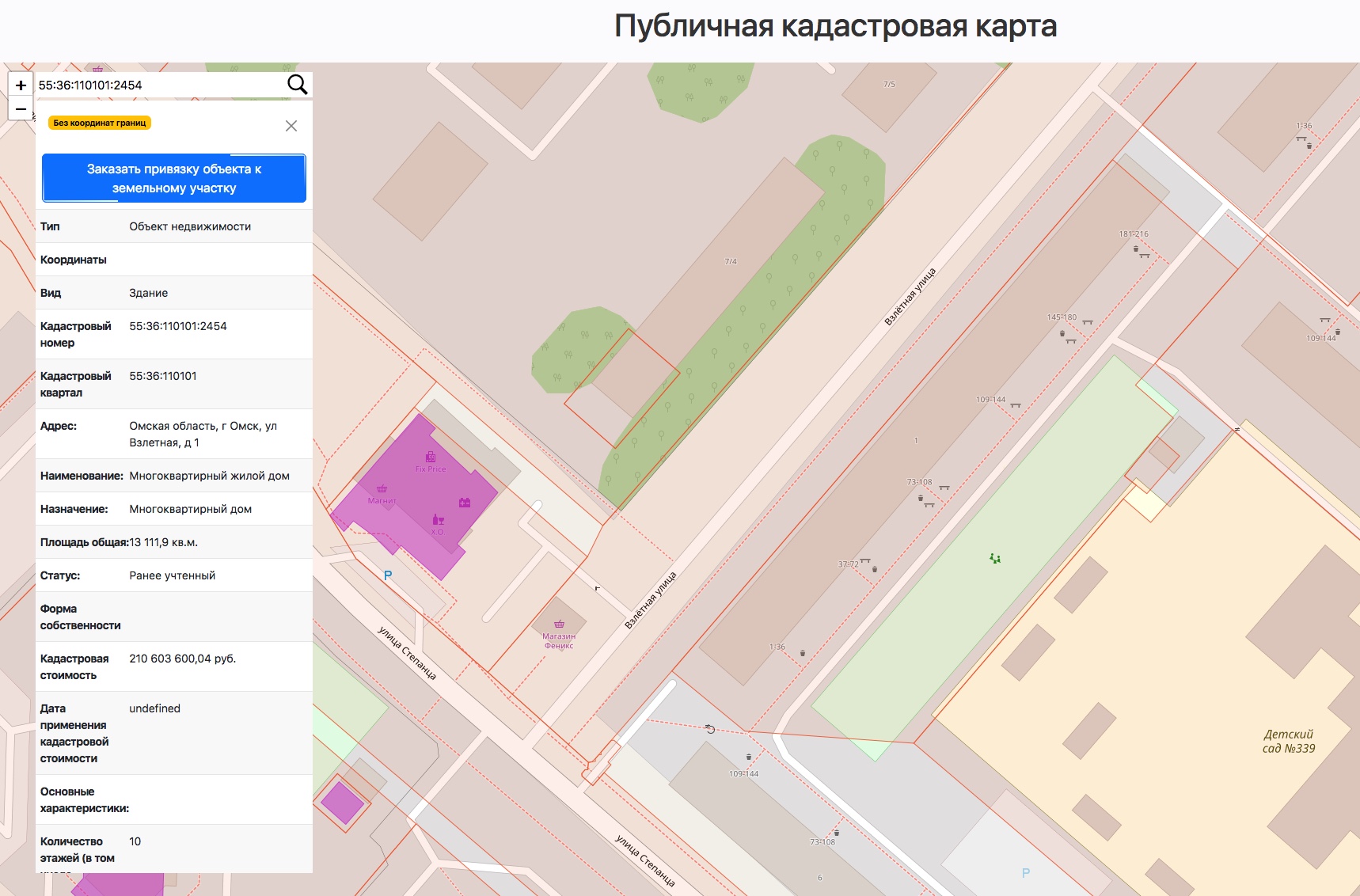Screen dimensions: 1360x896
Task: Click the entrance label 145-180
Action: 1062,317
